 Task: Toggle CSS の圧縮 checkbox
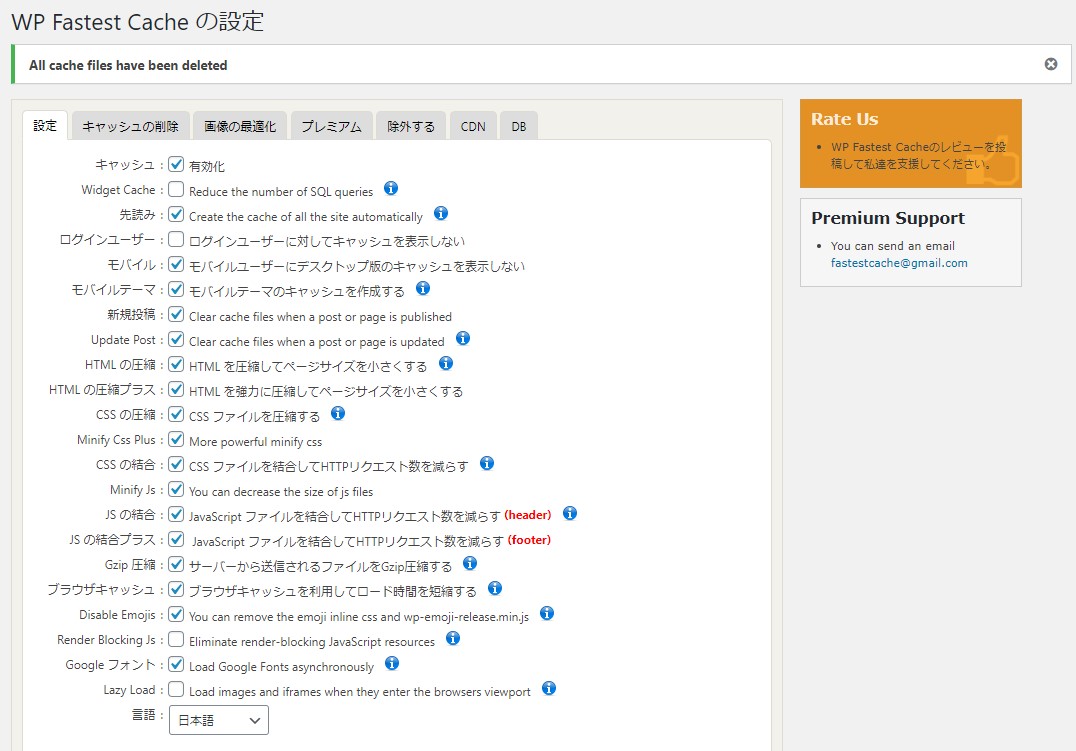[176, 414]
